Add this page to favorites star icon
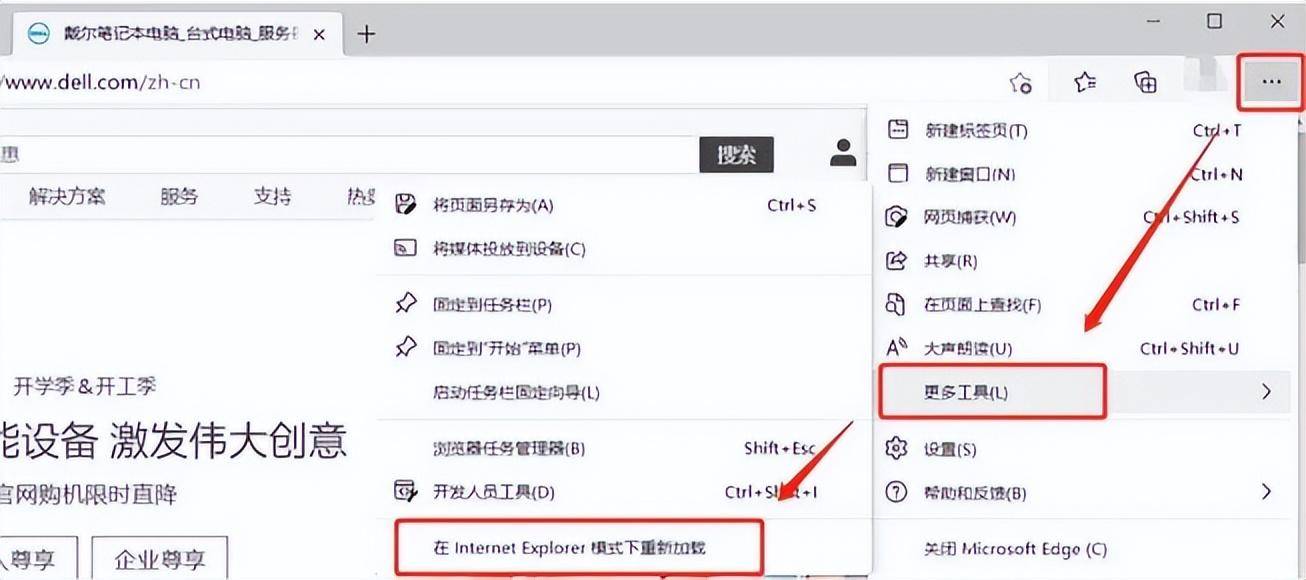1306x580 pixels. (1021, 83)
